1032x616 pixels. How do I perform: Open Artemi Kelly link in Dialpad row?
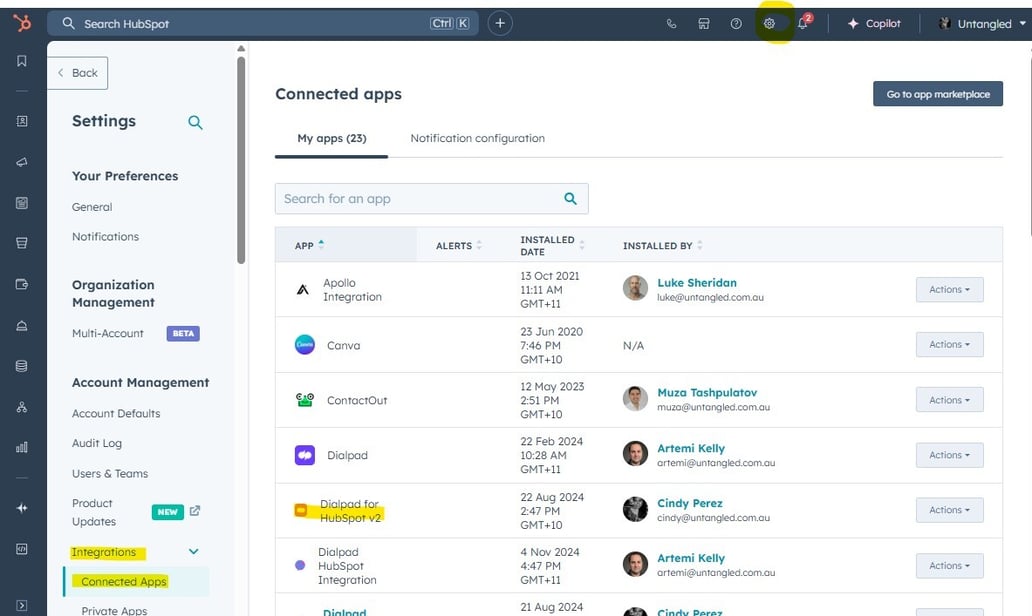coord(690,448)
